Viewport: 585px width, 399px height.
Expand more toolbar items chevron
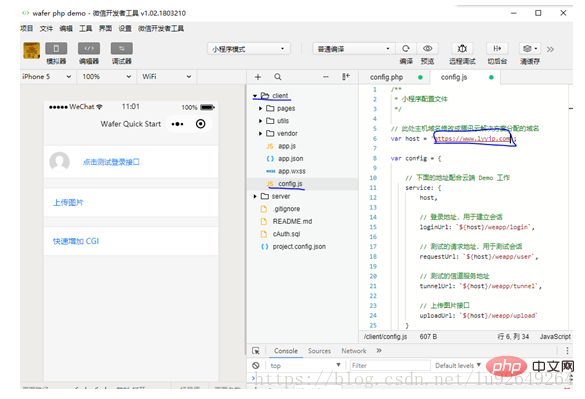[x=550, y=49]
